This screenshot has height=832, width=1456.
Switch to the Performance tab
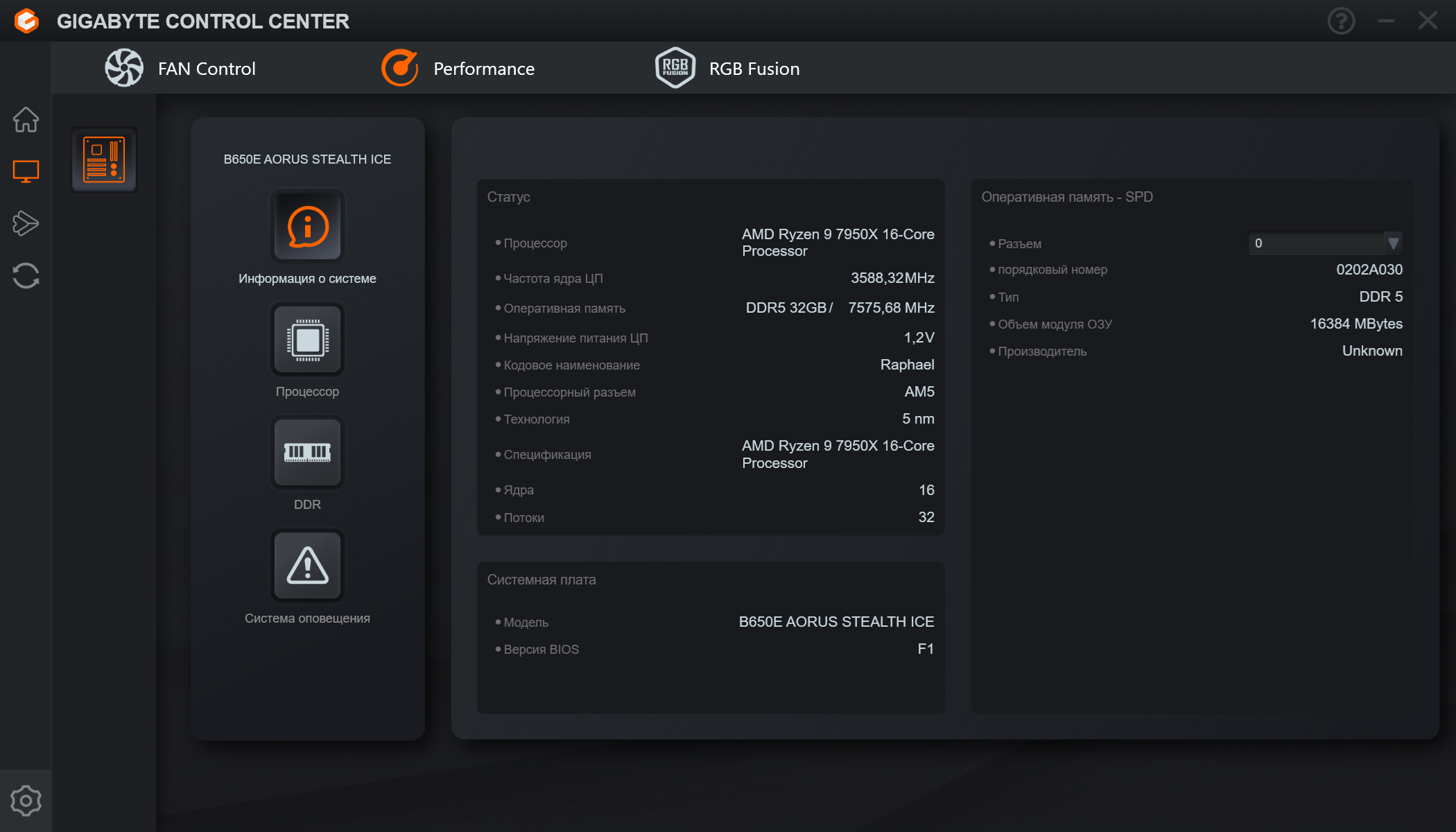(x=483, y=69)
